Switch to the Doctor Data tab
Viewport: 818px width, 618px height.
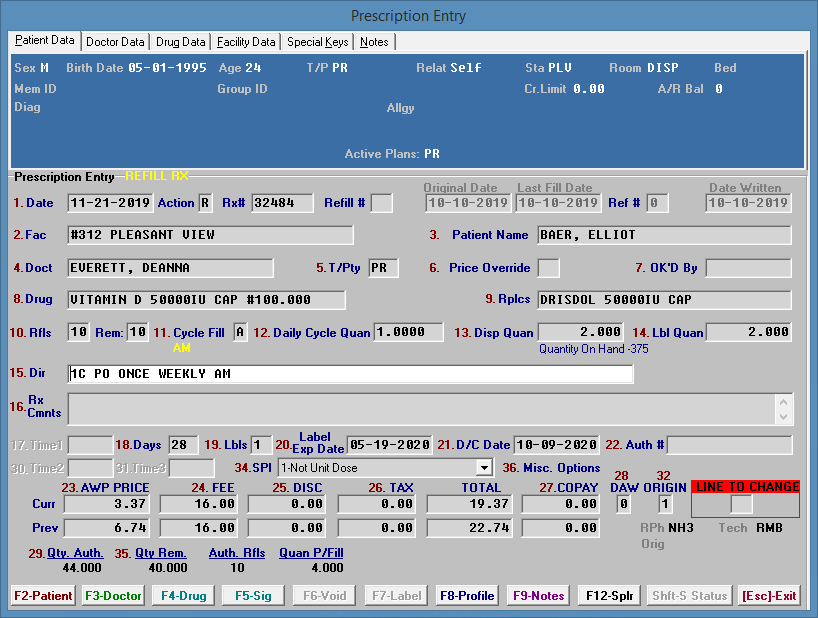(x=115, y=42)
